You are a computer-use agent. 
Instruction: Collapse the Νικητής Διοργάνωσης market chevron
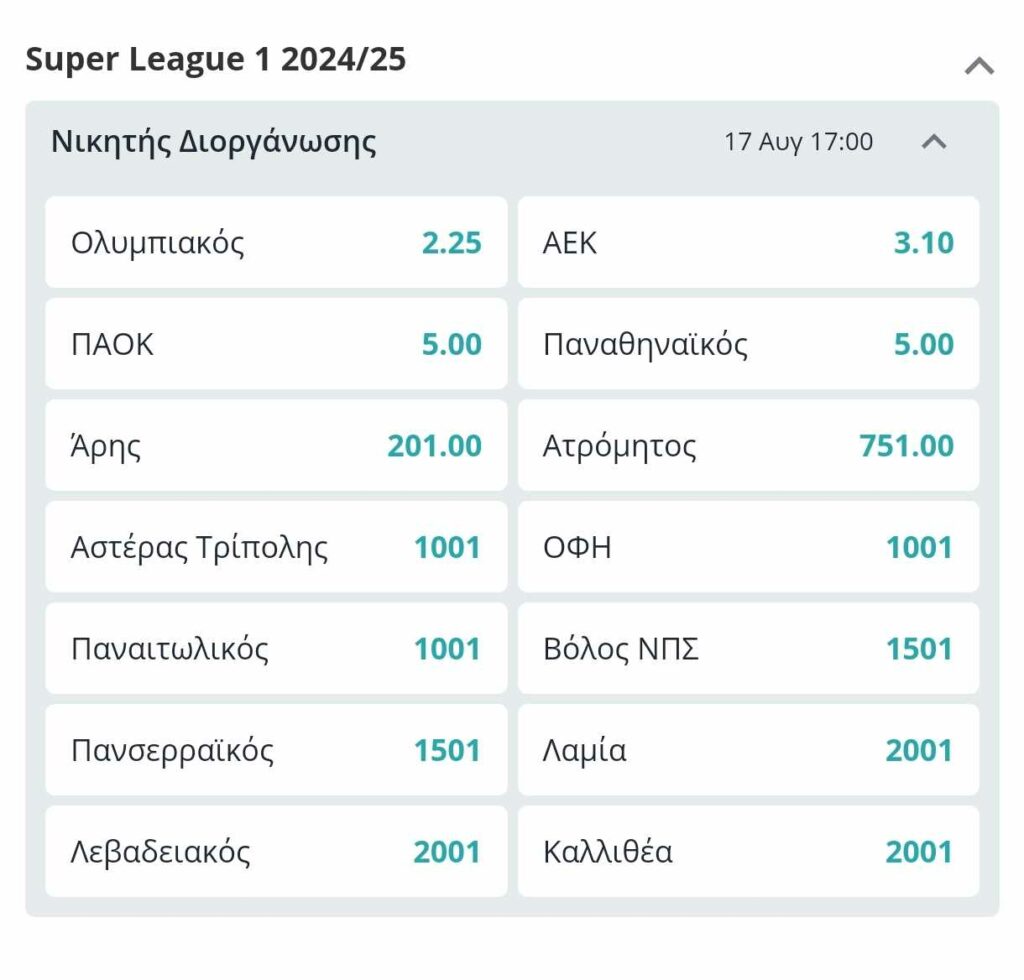coord(933,142)
